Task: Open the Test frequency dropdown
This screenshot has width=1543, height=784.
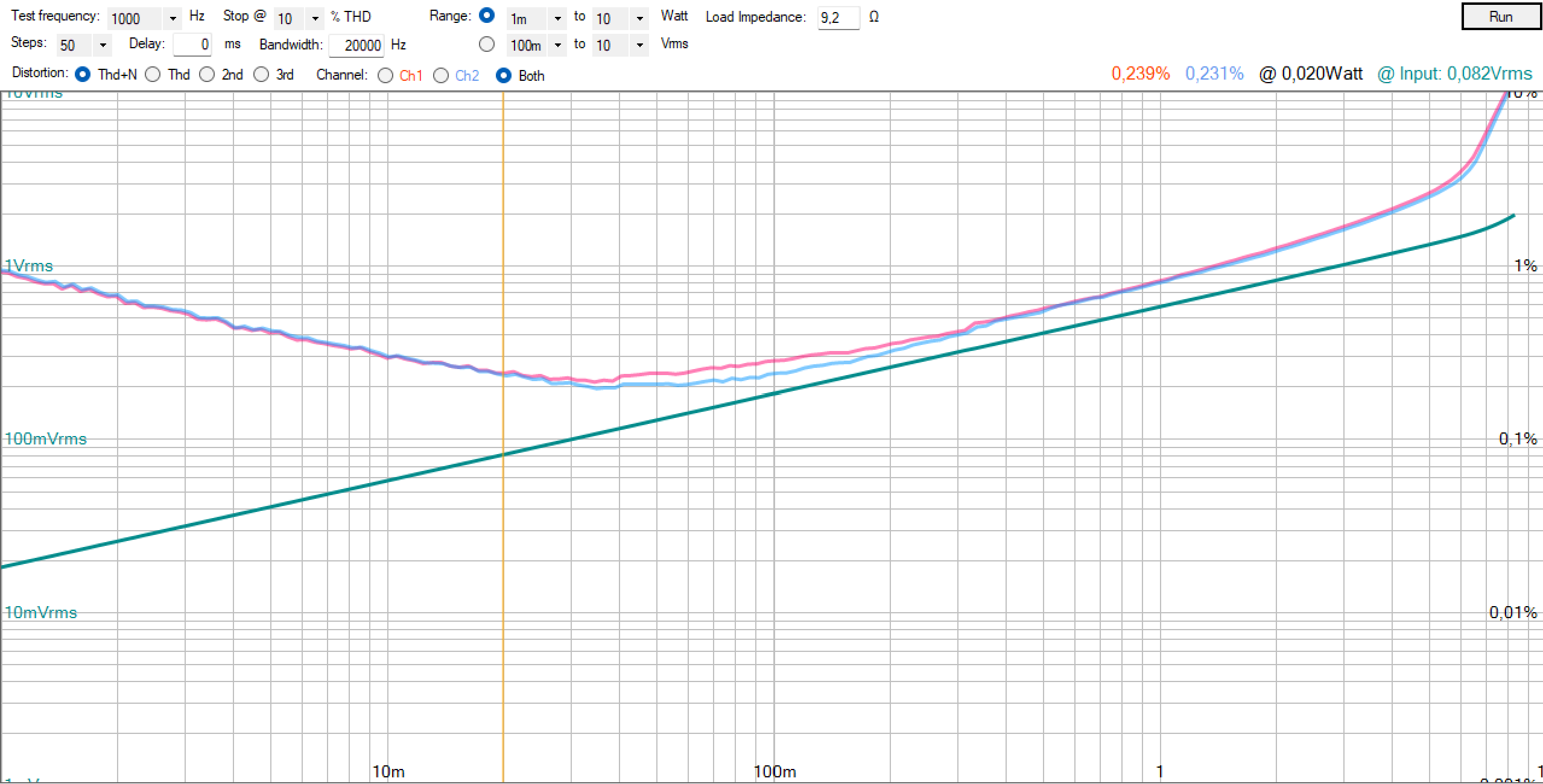Action: click(173, 19)
